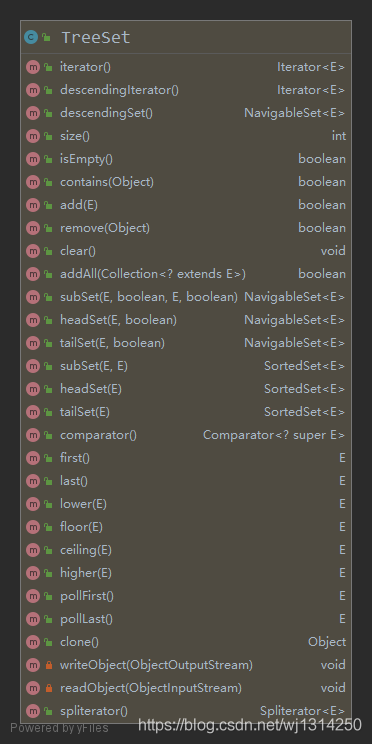Viewport: 372px width, 744px height.
Task: Click the method icon beside iterator()
Action: 32,67
